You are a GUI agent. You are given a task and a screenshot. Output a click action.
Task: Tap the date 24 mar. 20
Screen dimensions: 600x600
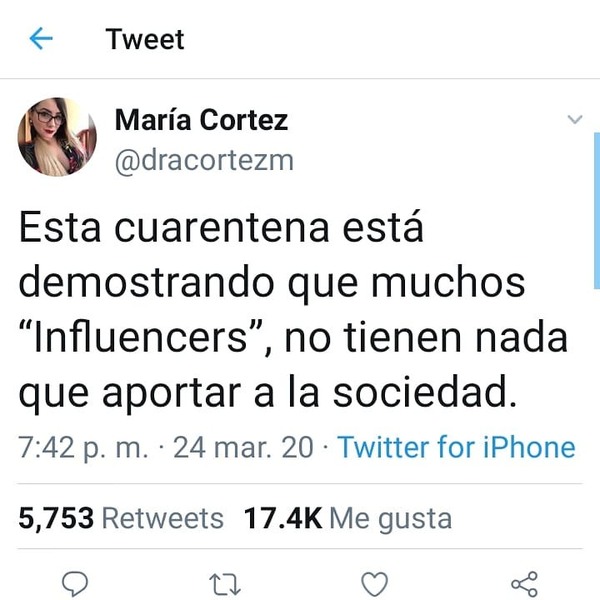click(x=243, y=447)
